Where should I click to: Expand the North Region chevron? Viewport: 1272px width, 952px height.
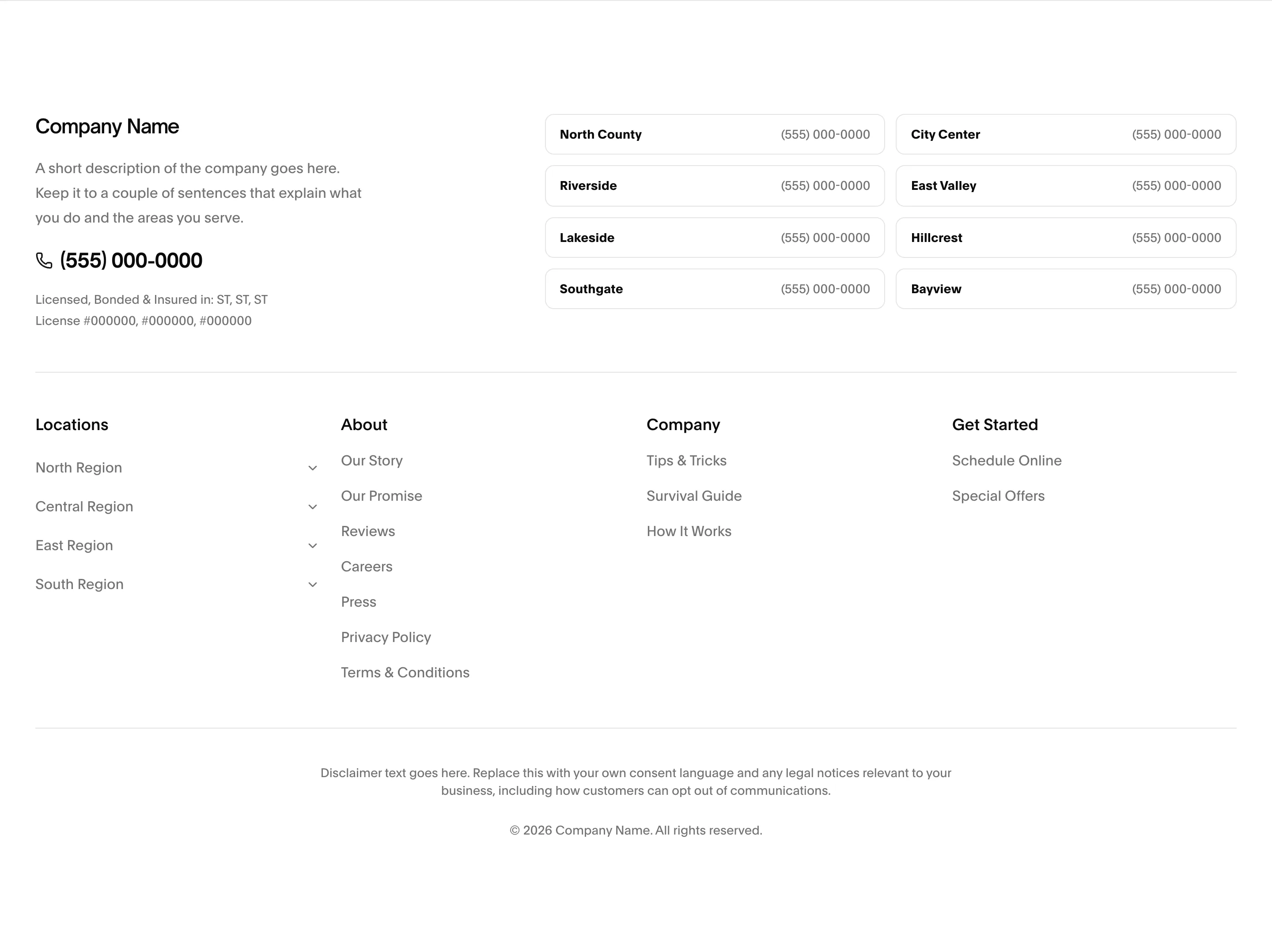[313, 468]
